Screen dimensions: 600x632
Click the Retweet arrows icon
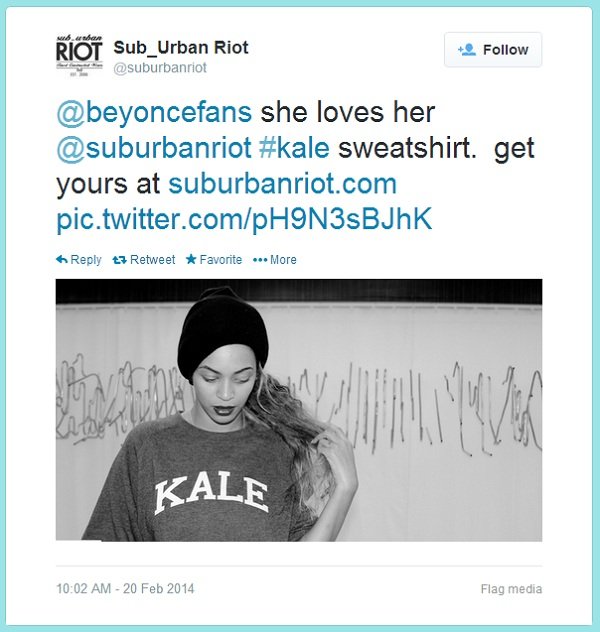[x=120, y=260]
